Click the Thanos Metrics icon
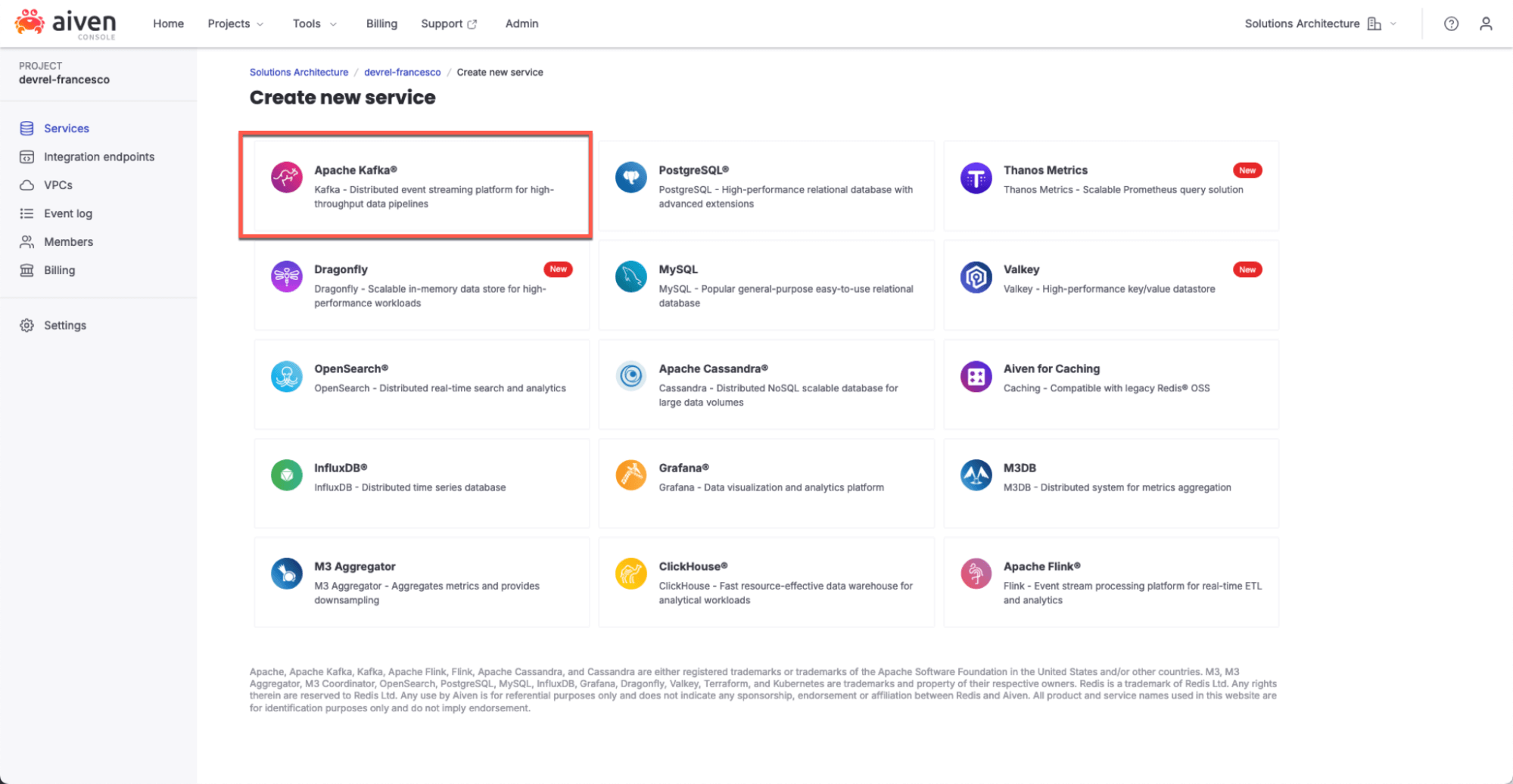Image resolution: width=1513 pixels, height=784 pixels. click(976, 178)
